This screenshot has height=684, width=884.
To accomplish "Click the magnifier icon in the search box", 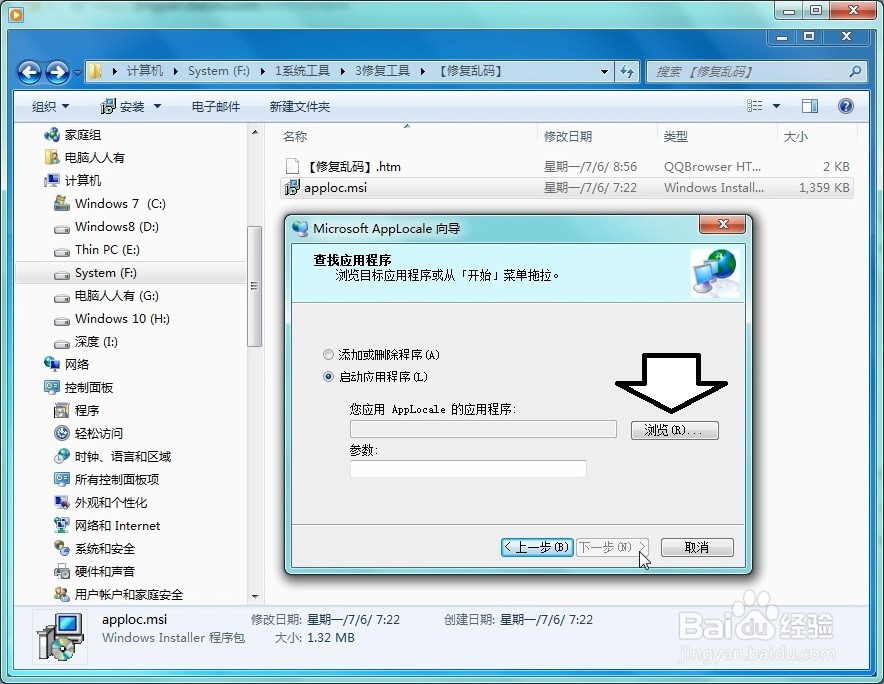I will coord(855,72).
